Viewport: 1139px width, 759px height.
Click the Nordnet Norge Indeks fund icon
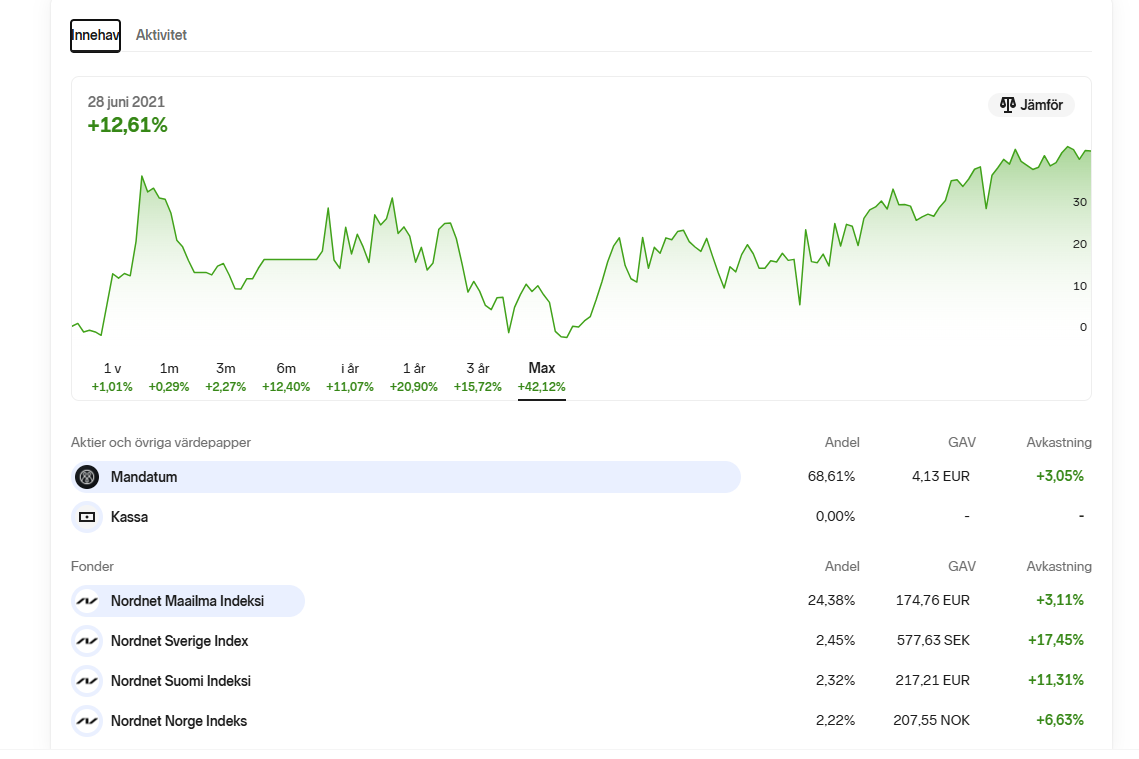(87, 721)
